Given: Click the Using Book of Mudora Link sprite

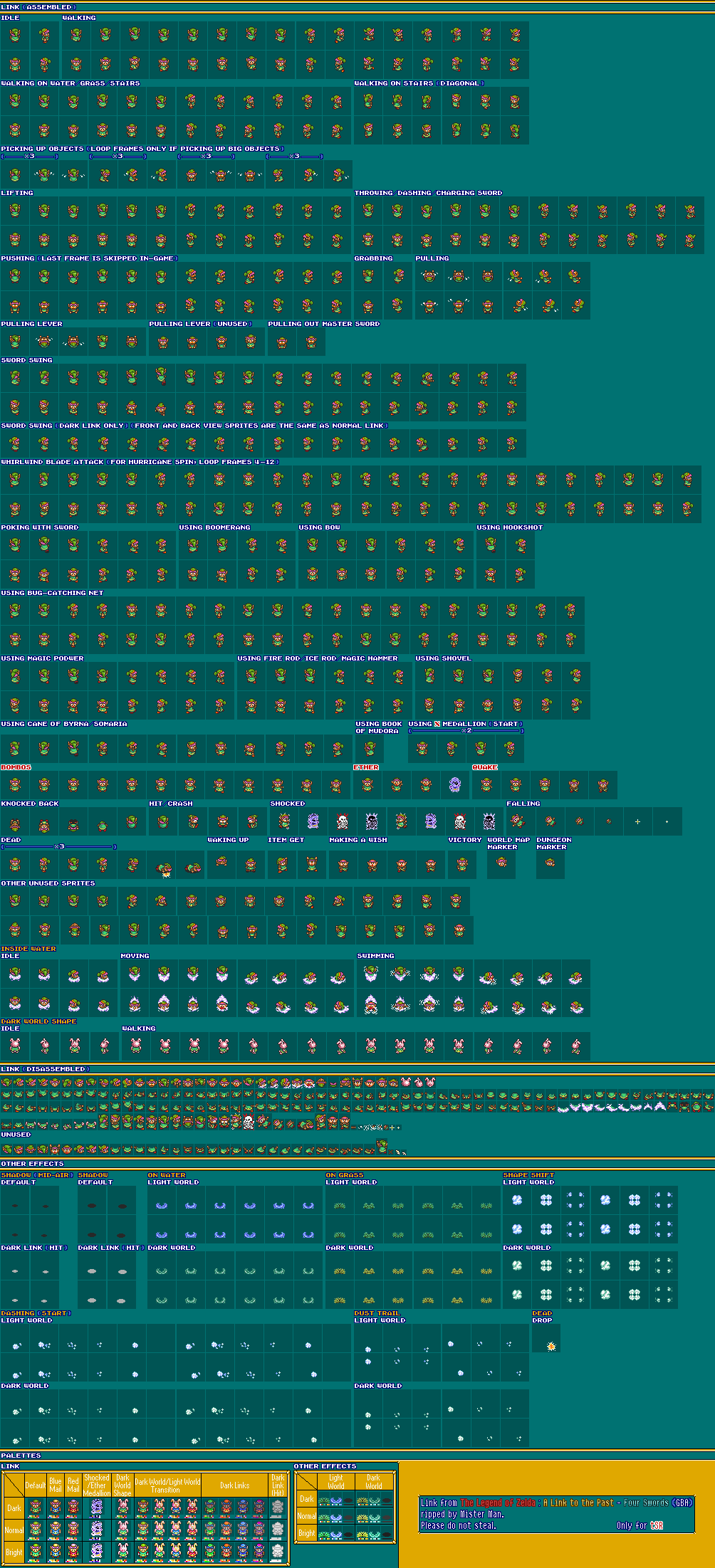Looking at the screenshot, I should pos(370,749).
